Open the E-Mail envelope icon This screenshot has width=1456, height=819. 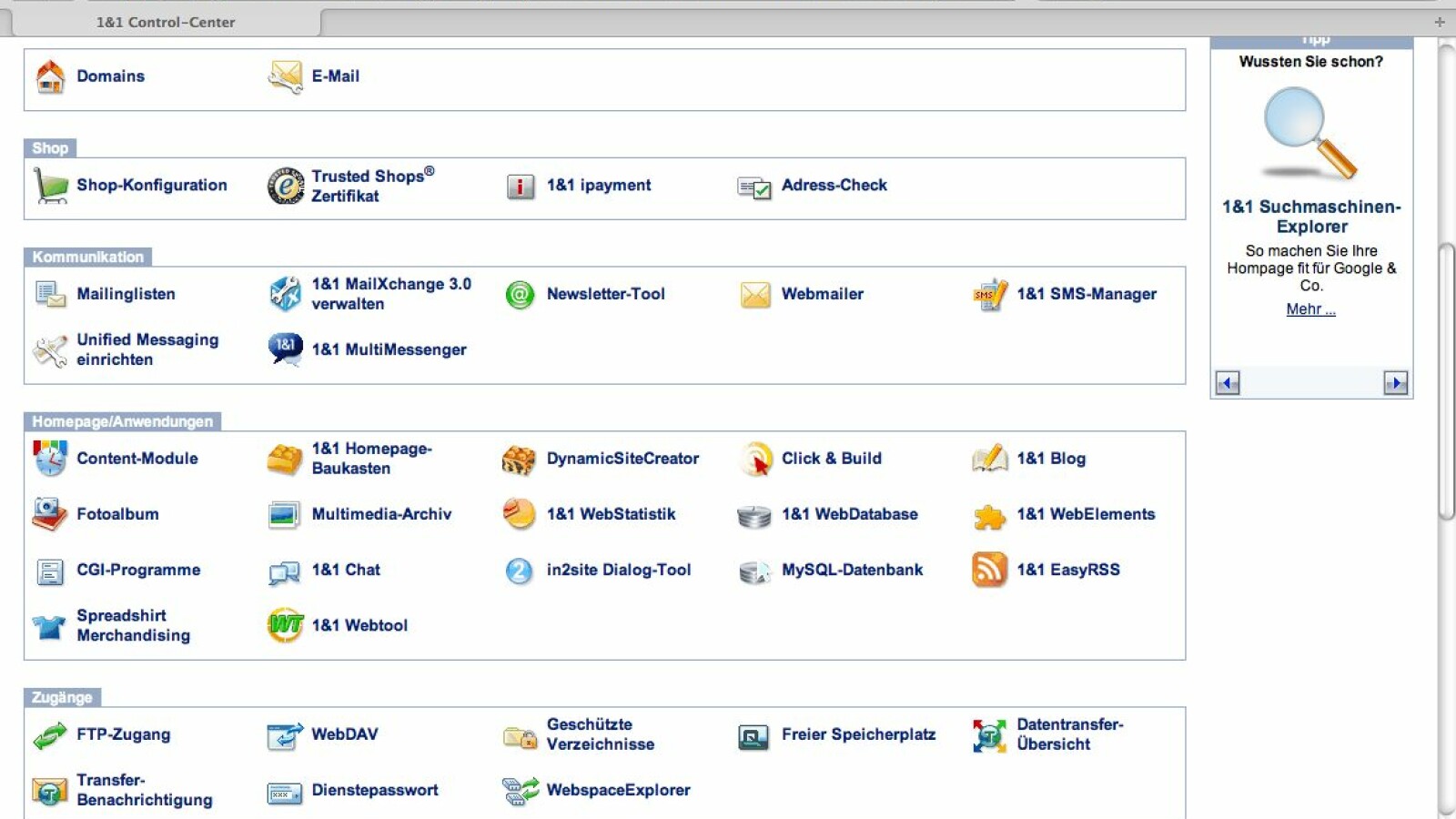click(285, 76)
